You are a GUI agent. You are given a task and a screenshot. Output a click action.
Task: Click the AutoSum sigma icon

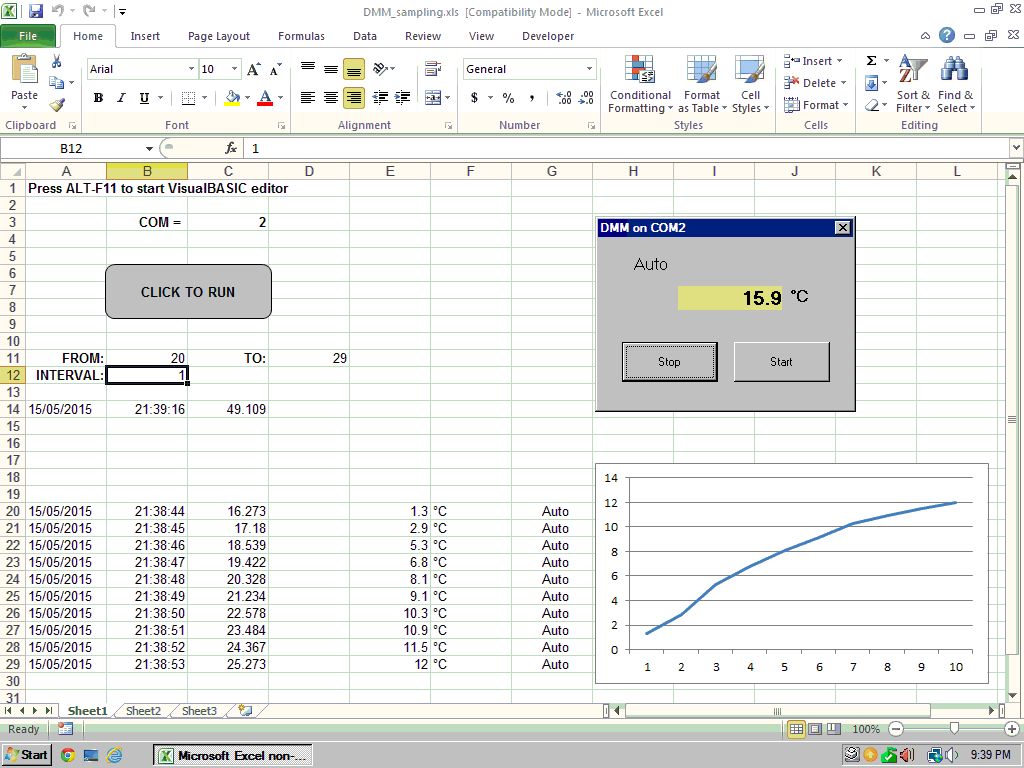(871, 61)
